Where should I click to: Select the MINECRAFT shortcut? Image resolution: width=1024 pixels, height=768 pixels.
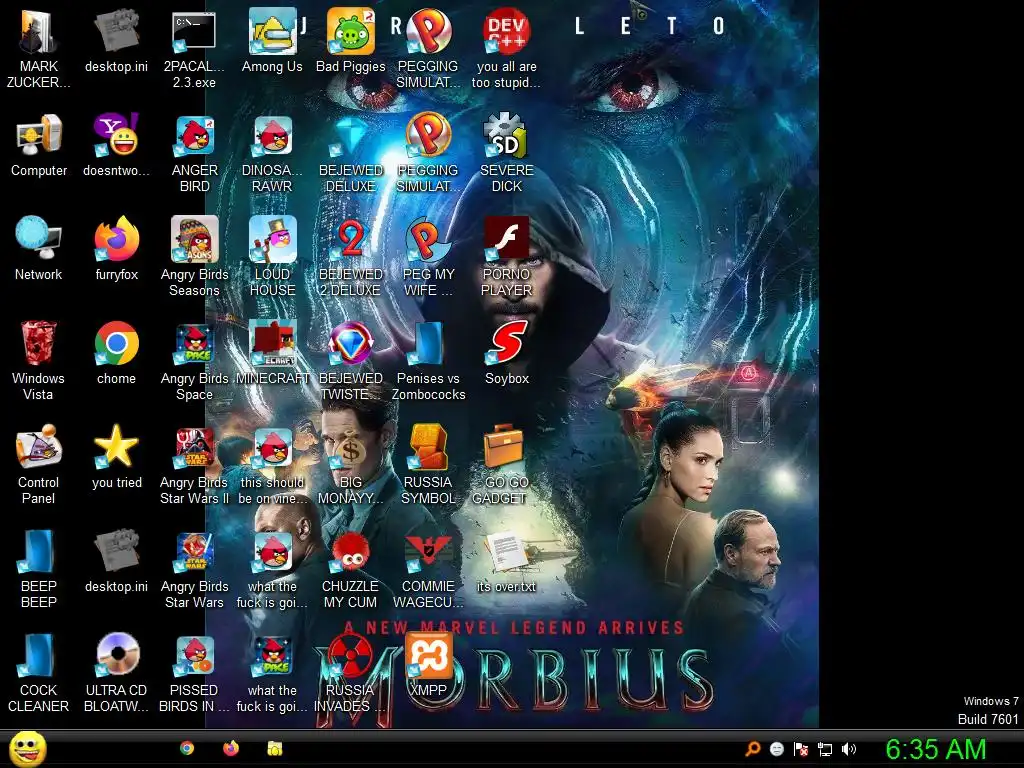272,352
